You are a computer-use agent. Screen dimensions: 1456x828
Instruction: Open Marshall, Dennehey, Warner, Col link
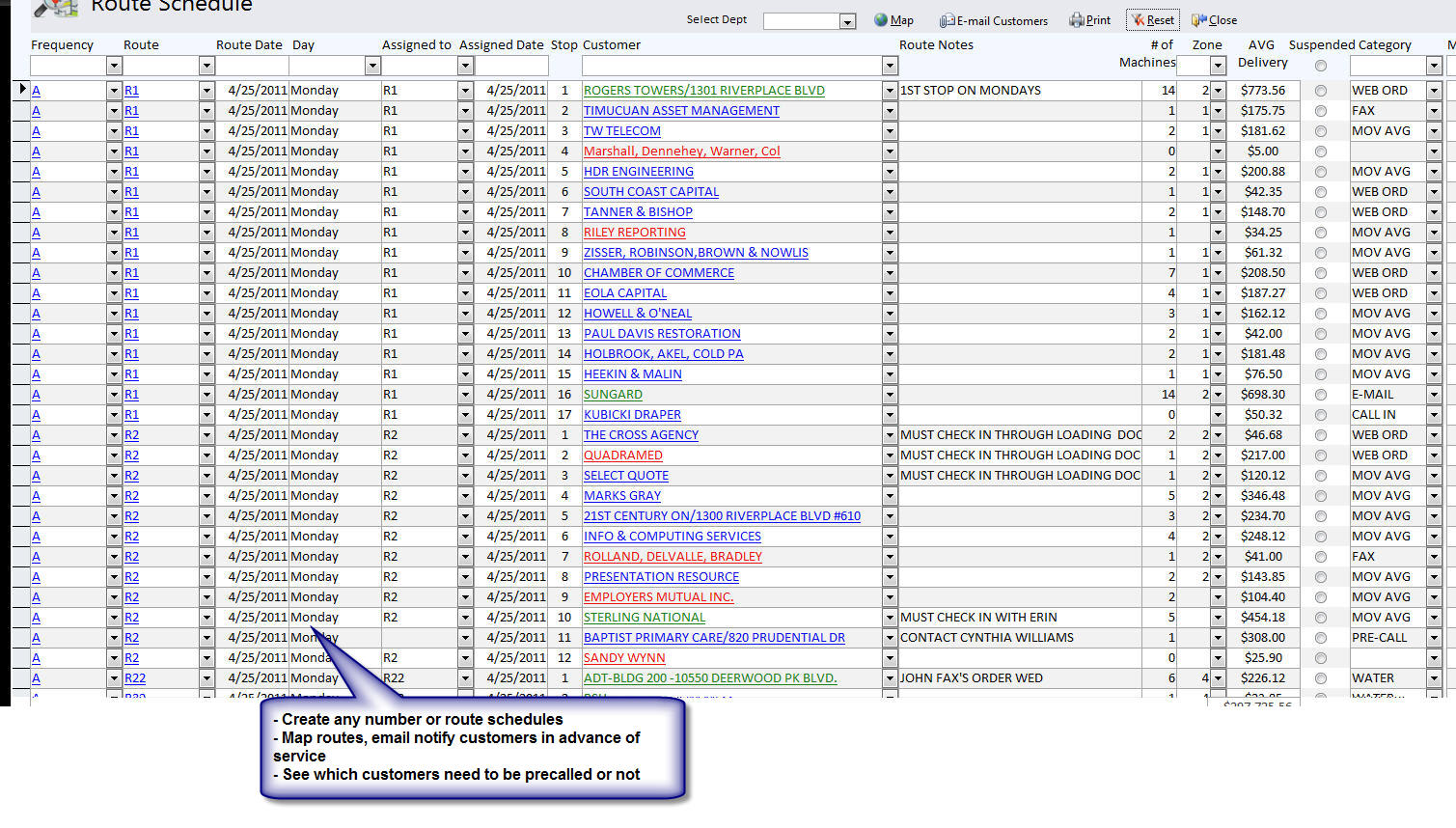click(x=682, y=152)
